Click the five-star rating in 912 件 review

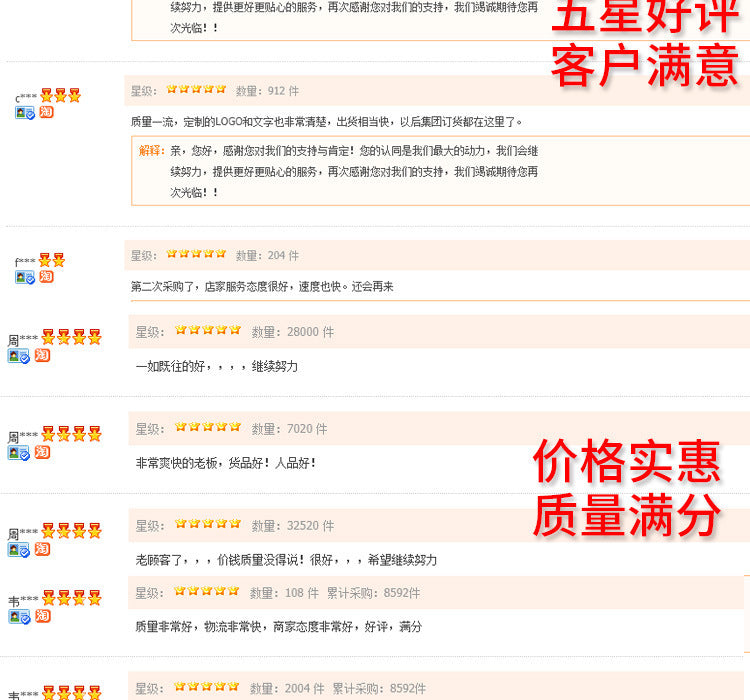pyautogui.click(x=196, y=89)
